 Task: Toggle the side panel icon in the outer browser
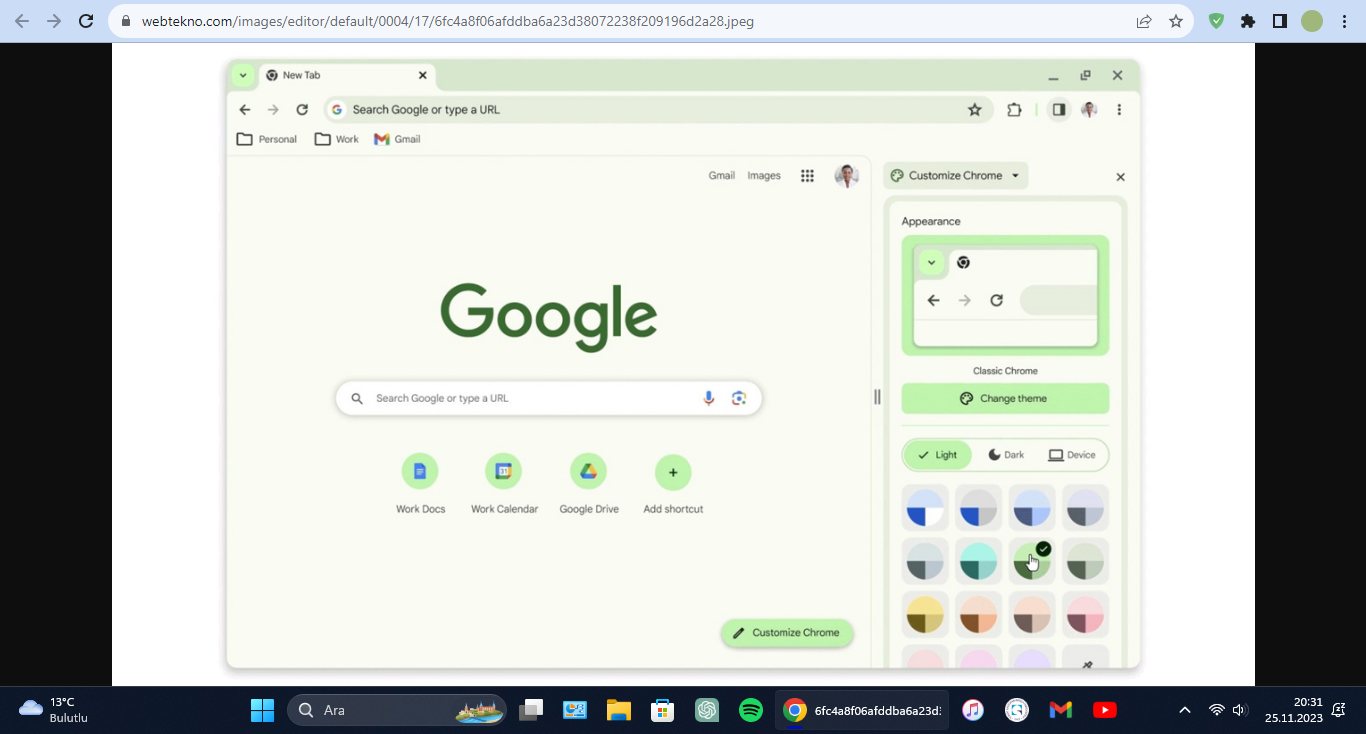pos(1280,21)
